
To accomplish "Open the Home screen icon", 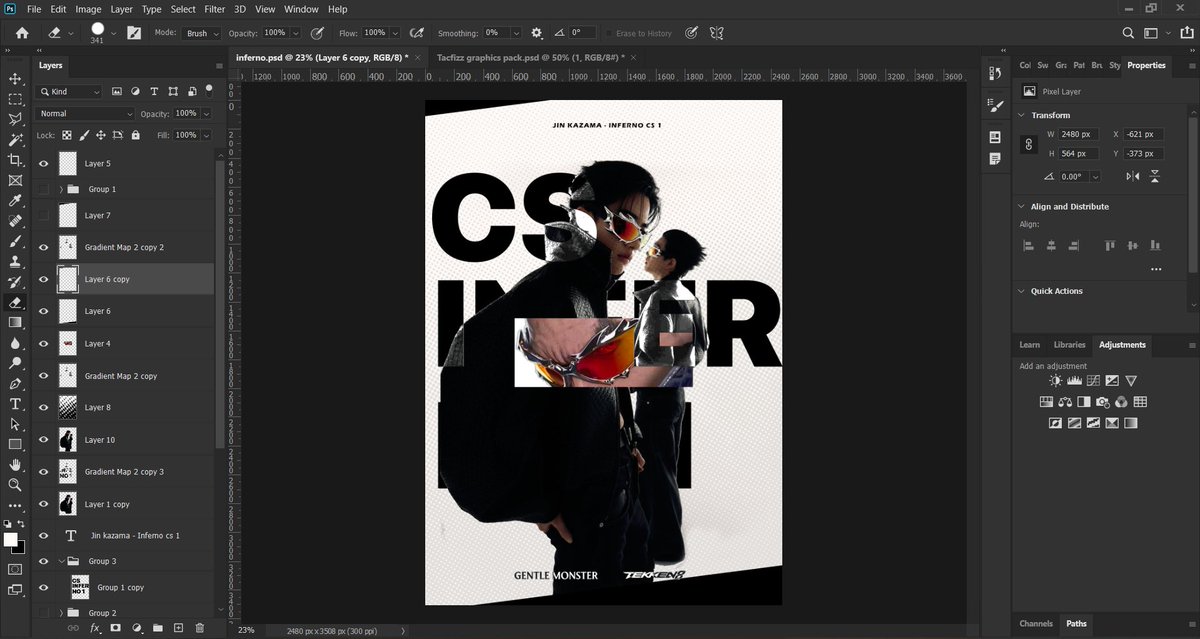I will click(x=22, y=33).
